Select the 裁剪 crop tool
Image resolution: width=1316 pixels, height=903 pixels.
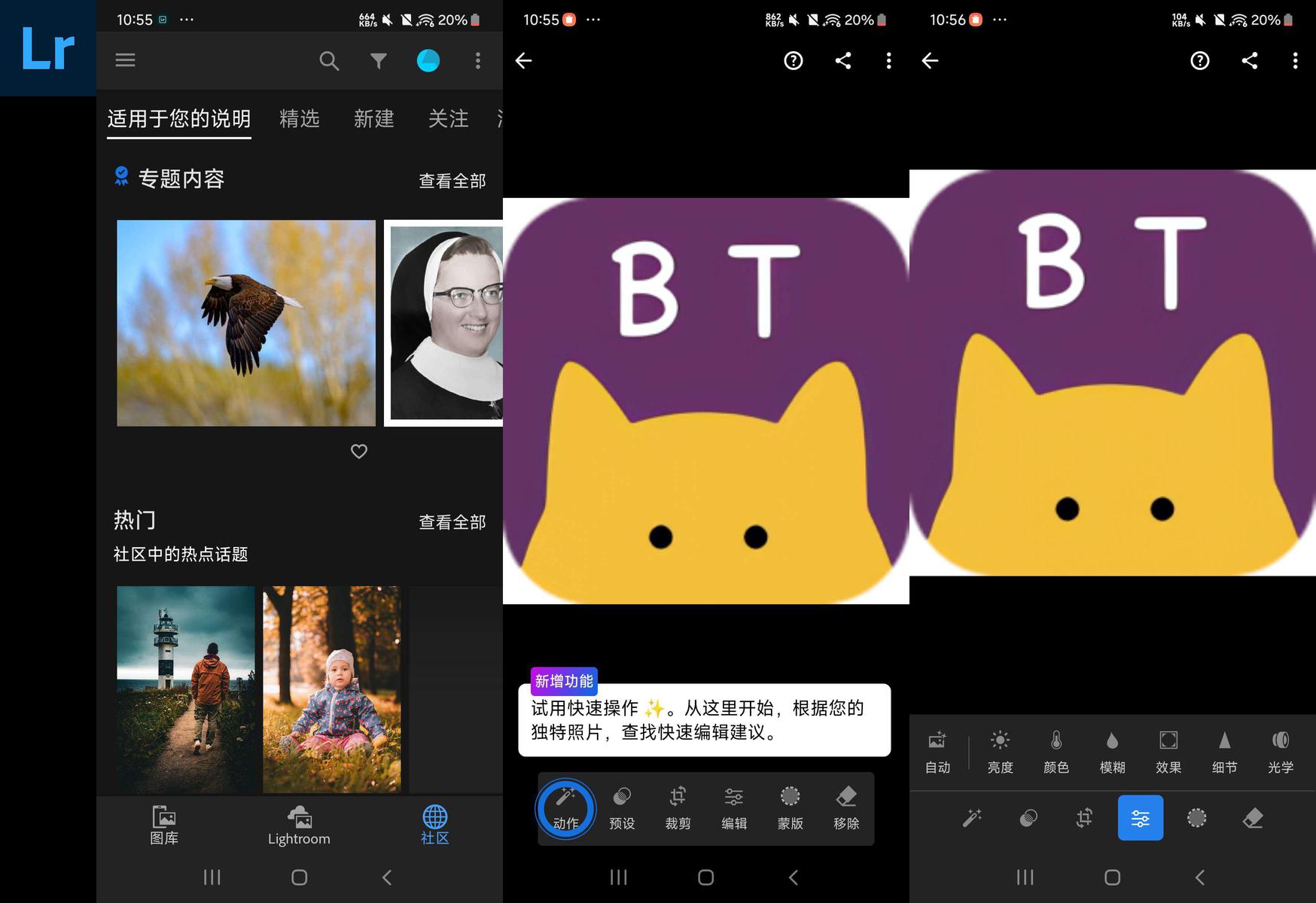[x=678, y=808]
